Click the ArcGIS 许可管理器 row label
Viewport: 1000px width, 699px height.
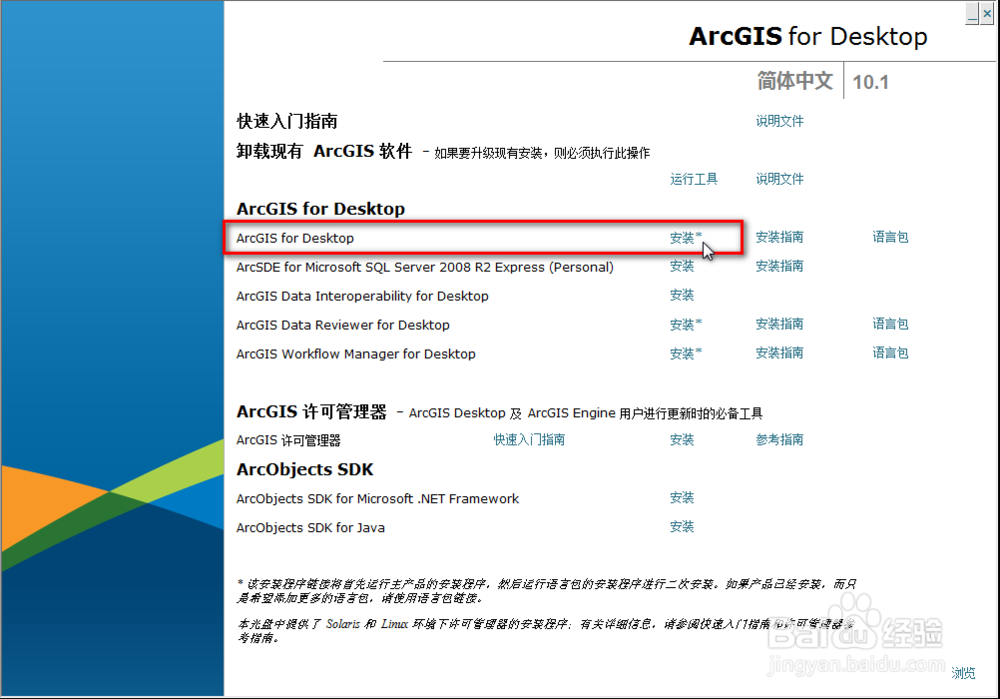[288, 441]
